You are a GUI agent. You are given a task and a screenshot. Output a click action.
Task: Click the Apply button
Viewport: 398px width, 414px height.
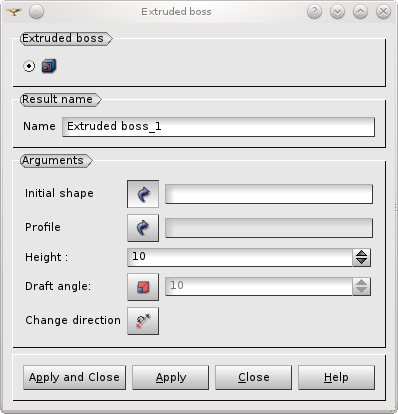pos(171,377)
